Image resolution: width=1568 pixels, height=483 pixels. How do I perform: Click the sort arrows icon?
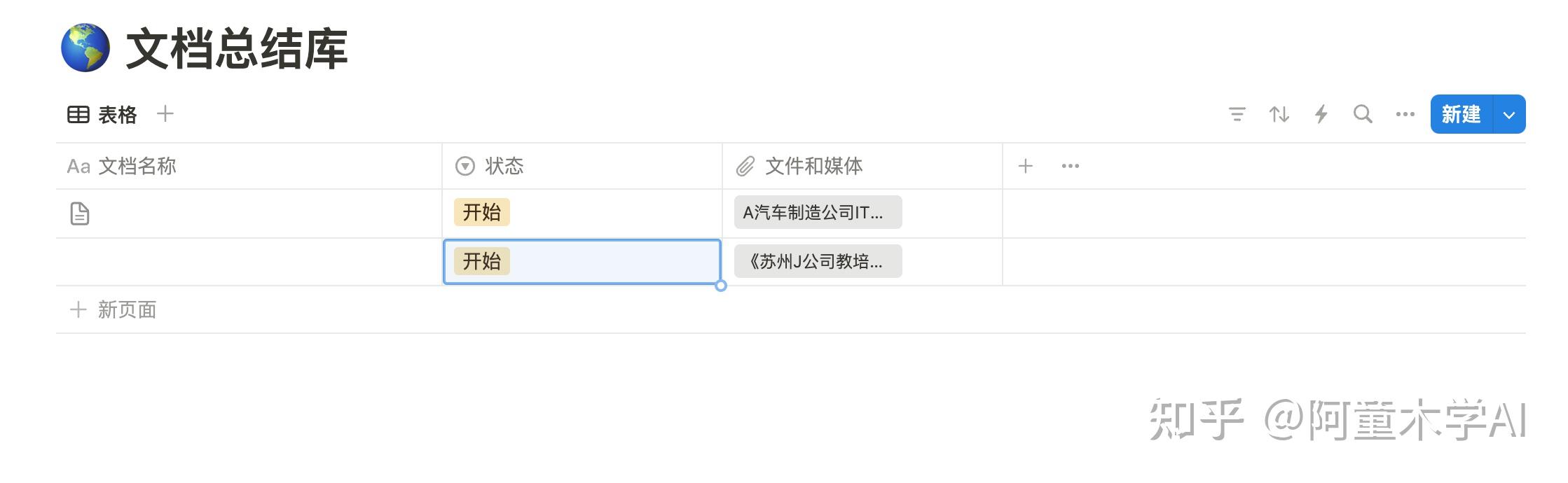pyautogui.click(x=1279, y=114)
